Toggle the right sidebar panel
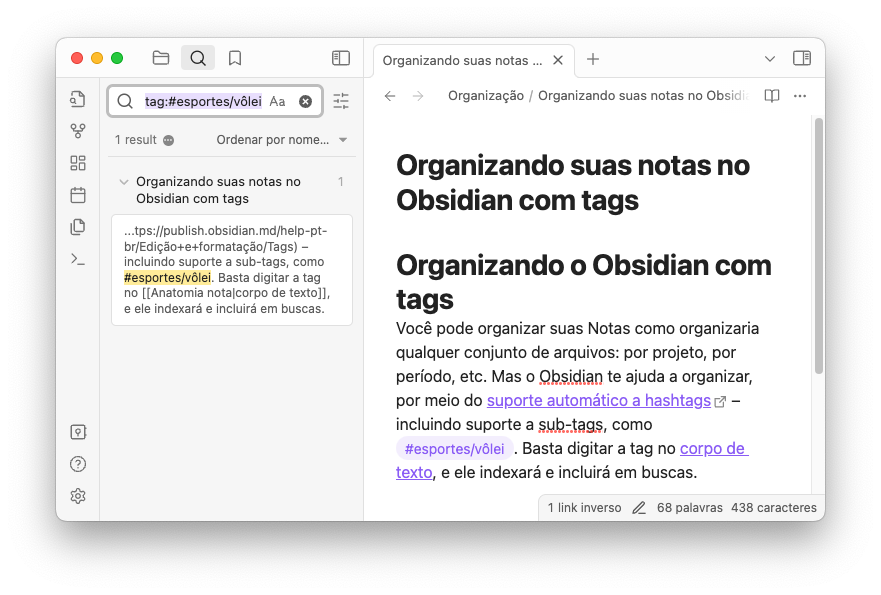Screen dimensions: 881x595 point(802,59)
